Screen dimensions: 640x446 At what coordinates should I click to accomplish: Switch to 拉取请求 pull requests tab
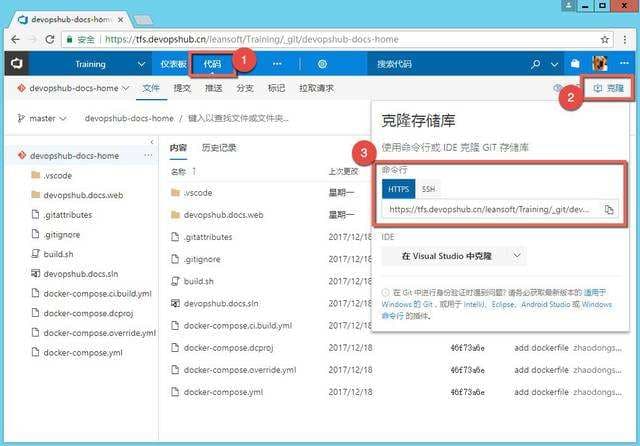316,88
